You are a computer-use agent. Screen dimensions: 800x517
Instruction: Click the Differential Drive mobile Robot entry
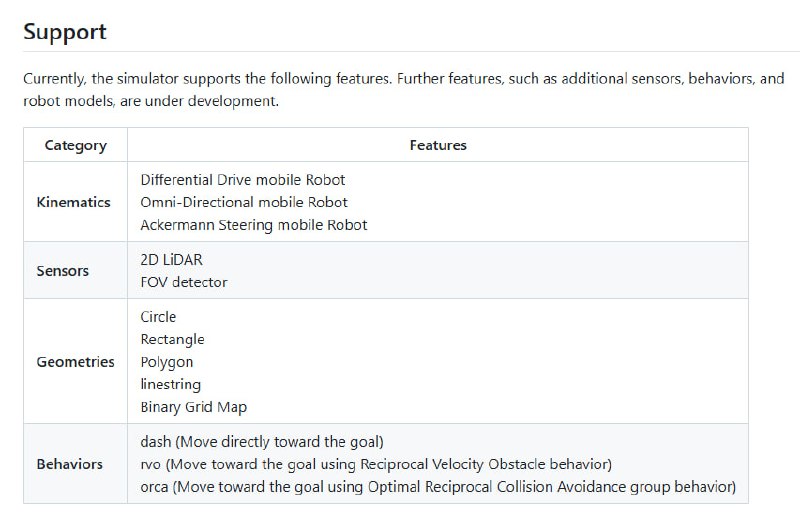243,180
